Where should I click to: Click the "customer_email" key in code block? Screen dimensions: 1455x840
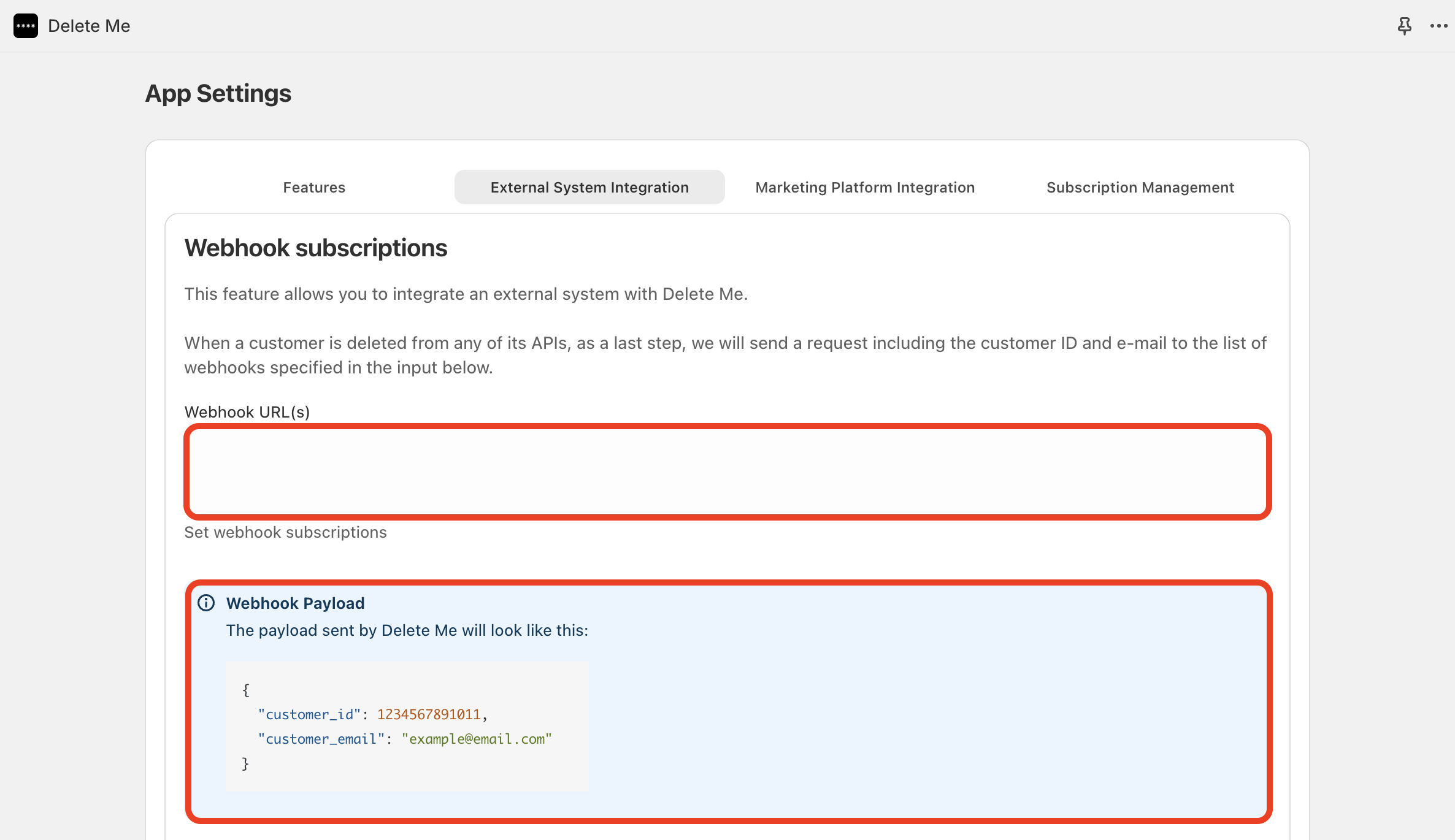[x=321, y=739]
